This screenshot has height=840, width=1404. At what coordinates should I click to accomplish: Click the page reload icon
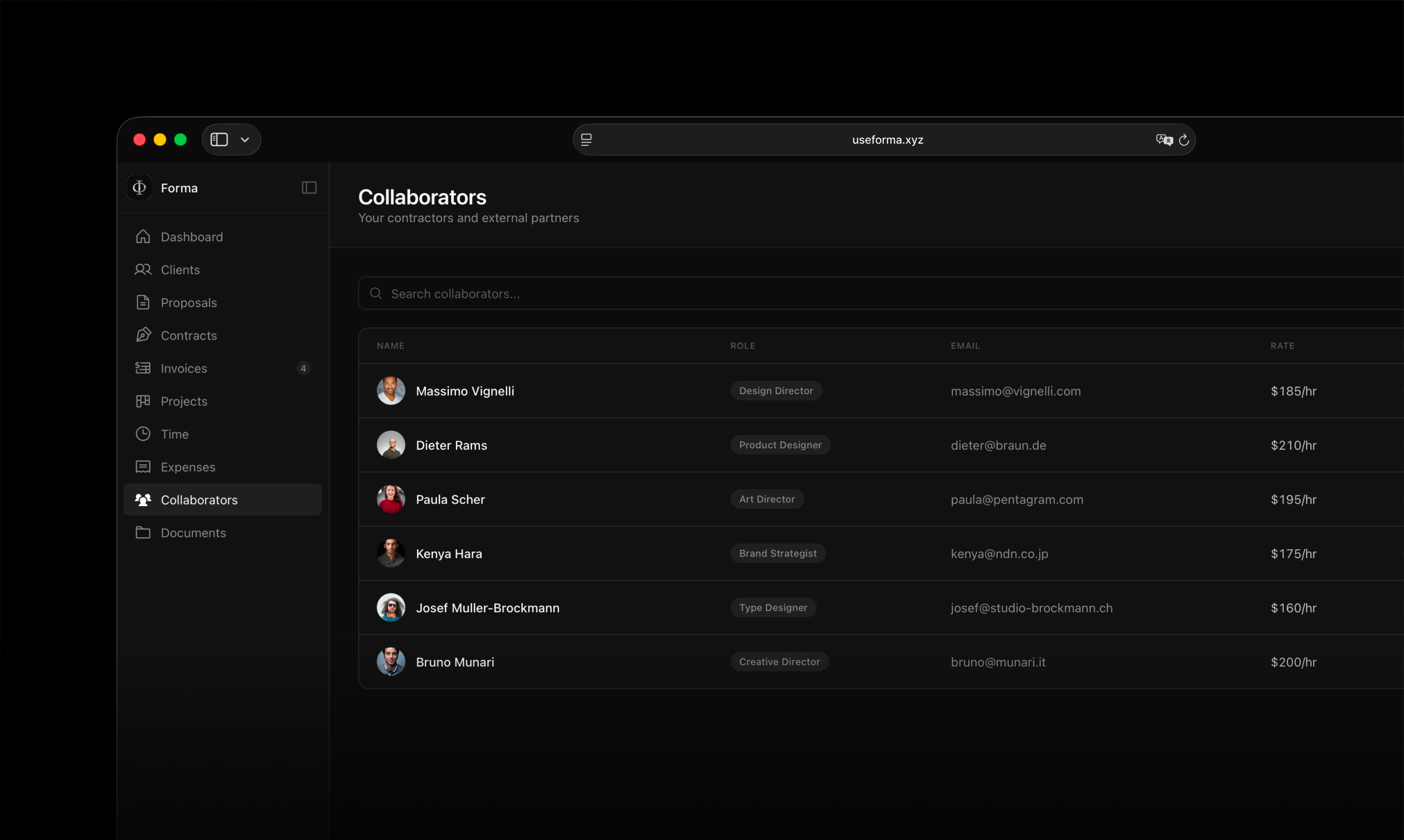point(1184,140)
